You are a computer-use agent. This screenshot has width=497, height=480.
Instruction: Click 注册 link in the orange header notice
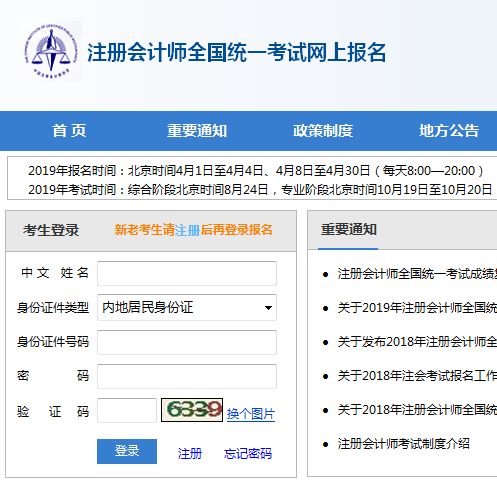point(187,230)
